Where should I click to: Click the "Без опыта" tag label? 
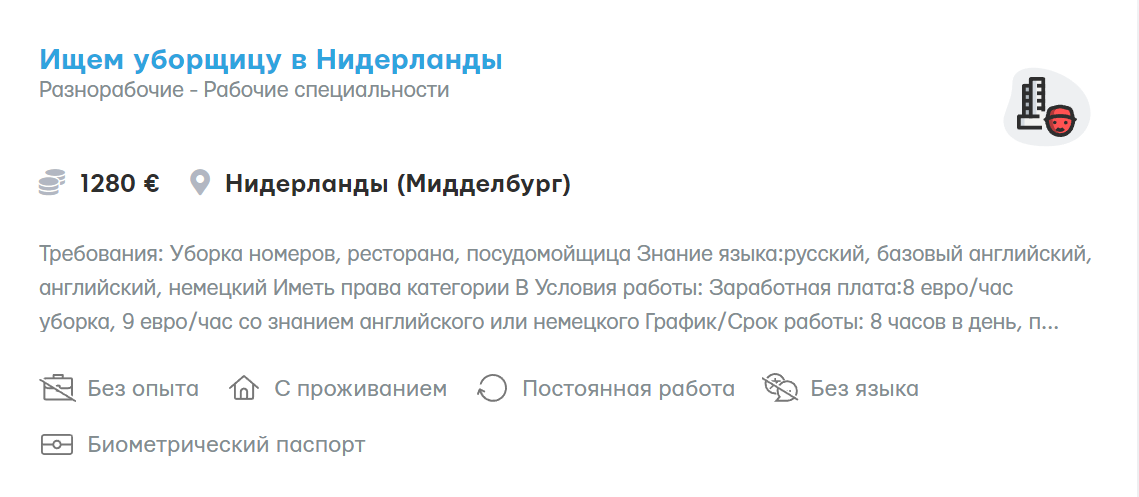pyautogui.click(x=143, y=388)
